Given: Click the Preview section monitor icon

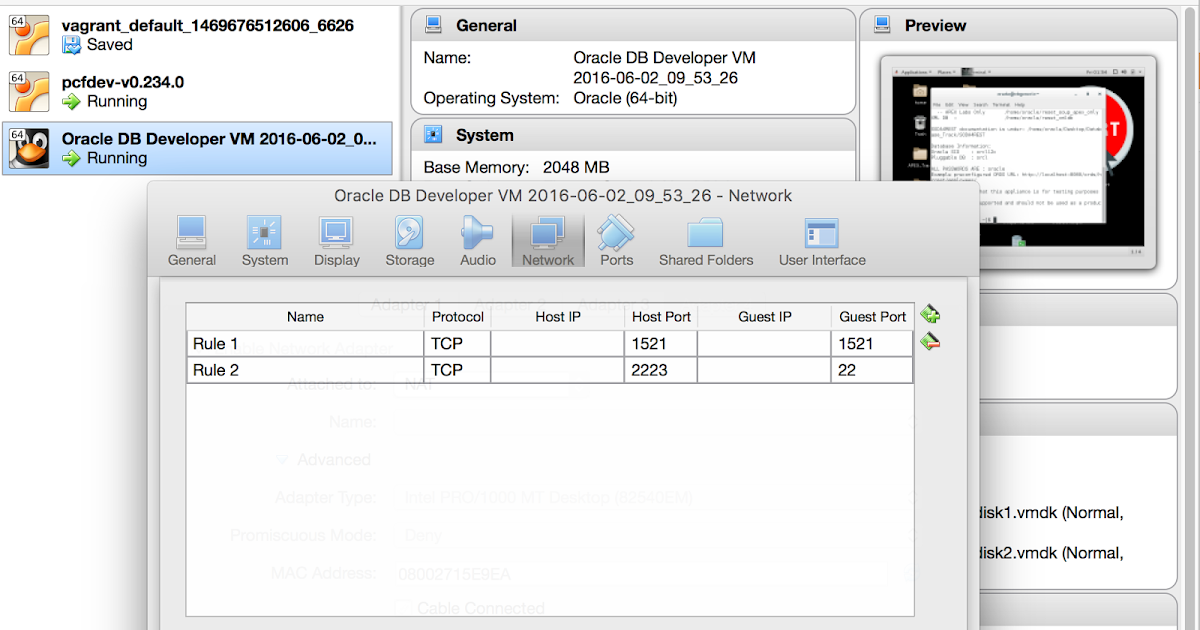Looking at the screenshot, I should pos(883,25).
